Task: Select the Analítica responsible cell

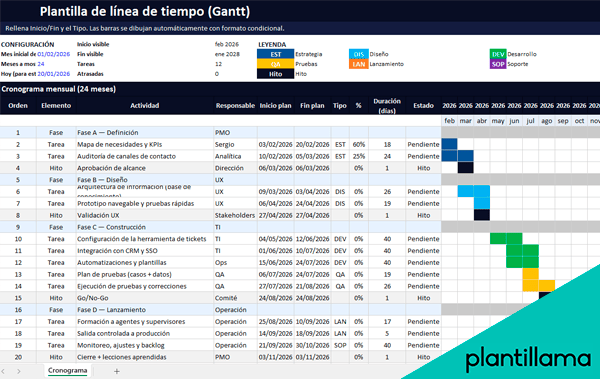Action: coord(235,156)
